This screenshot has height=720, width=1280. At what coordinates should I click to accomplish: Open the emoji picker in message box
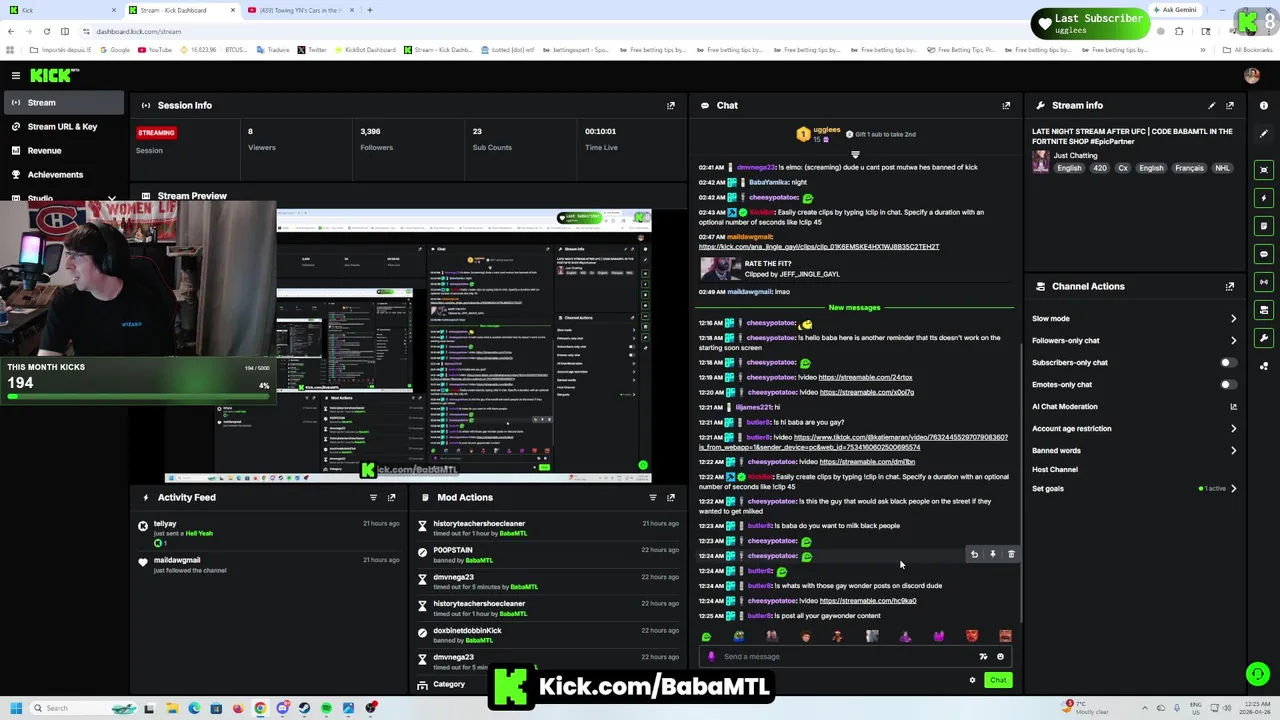[x=1000, y=657]
